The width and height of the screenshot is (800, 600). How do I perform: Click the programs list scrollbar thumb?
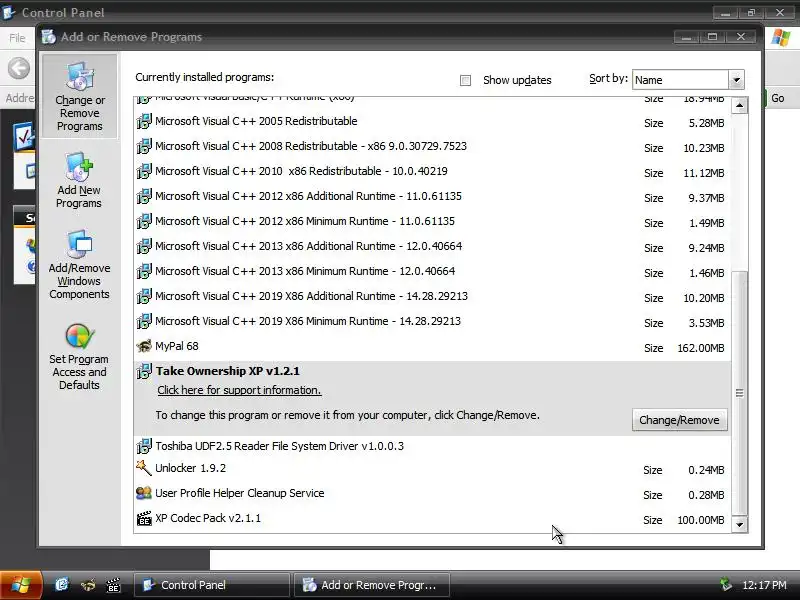click(x=739, y=393)
